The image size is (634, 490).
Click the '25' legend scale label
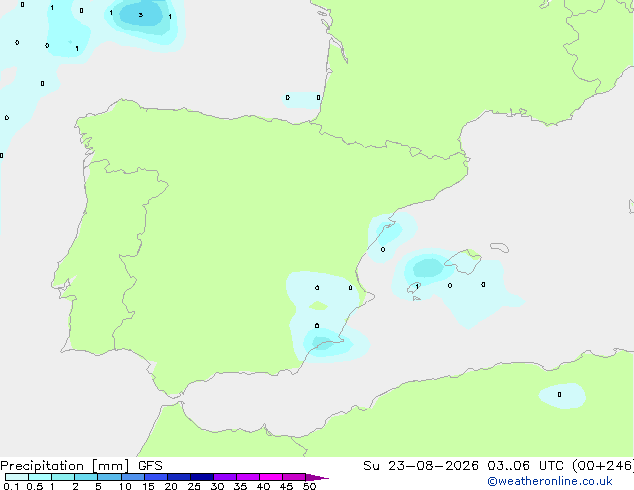[194, 486]
